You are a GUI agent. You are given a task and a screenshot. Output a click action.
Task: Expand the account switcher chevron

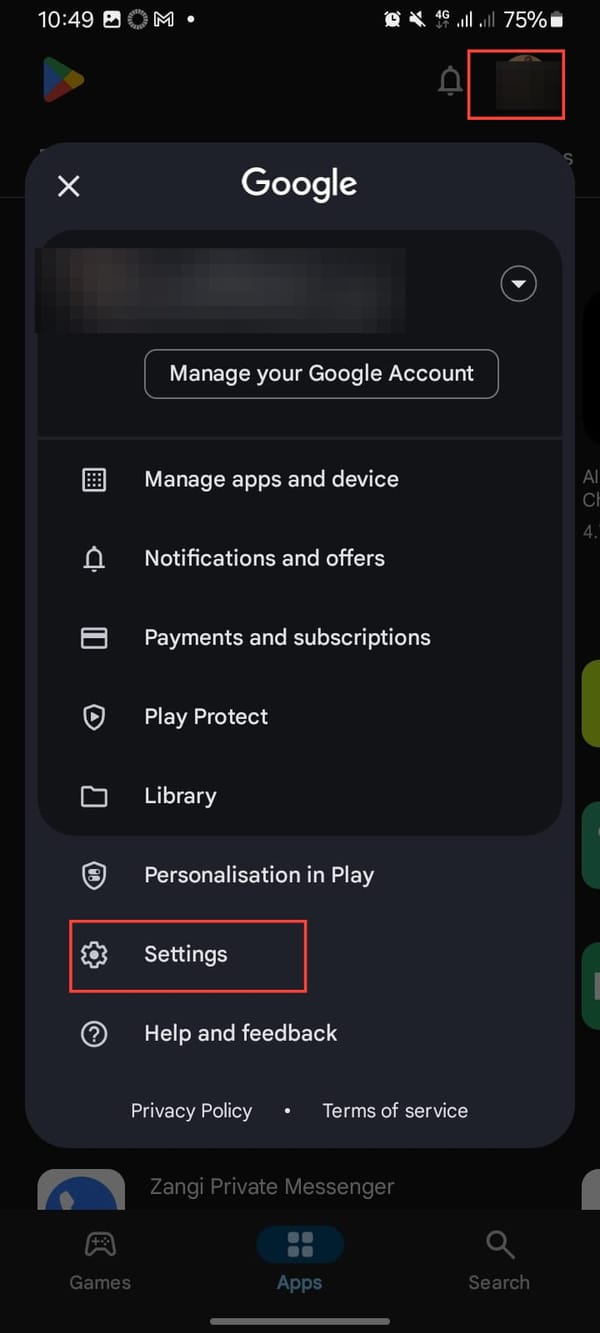(519, 283)
